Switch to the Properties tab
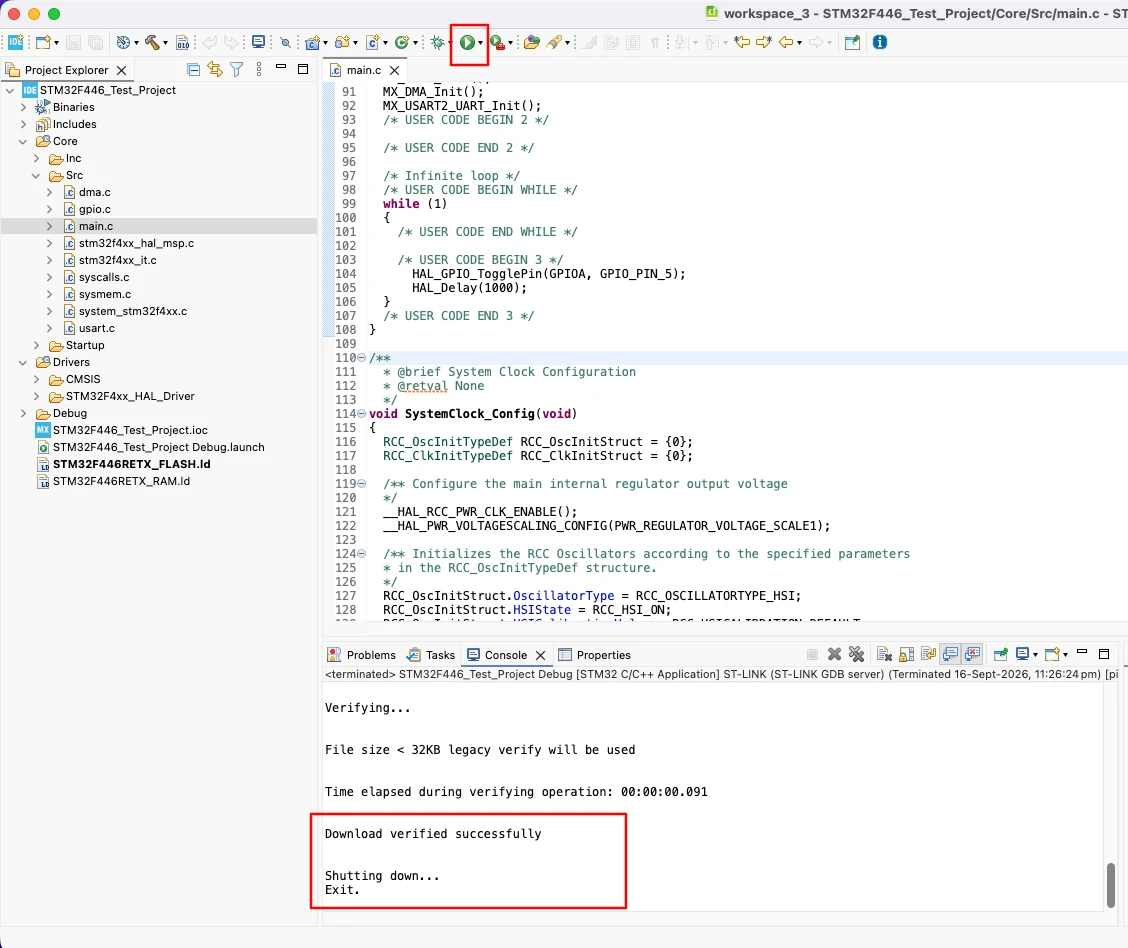Image resolution: width=1128 pixels, height=948 pixels. coord(595,655)
